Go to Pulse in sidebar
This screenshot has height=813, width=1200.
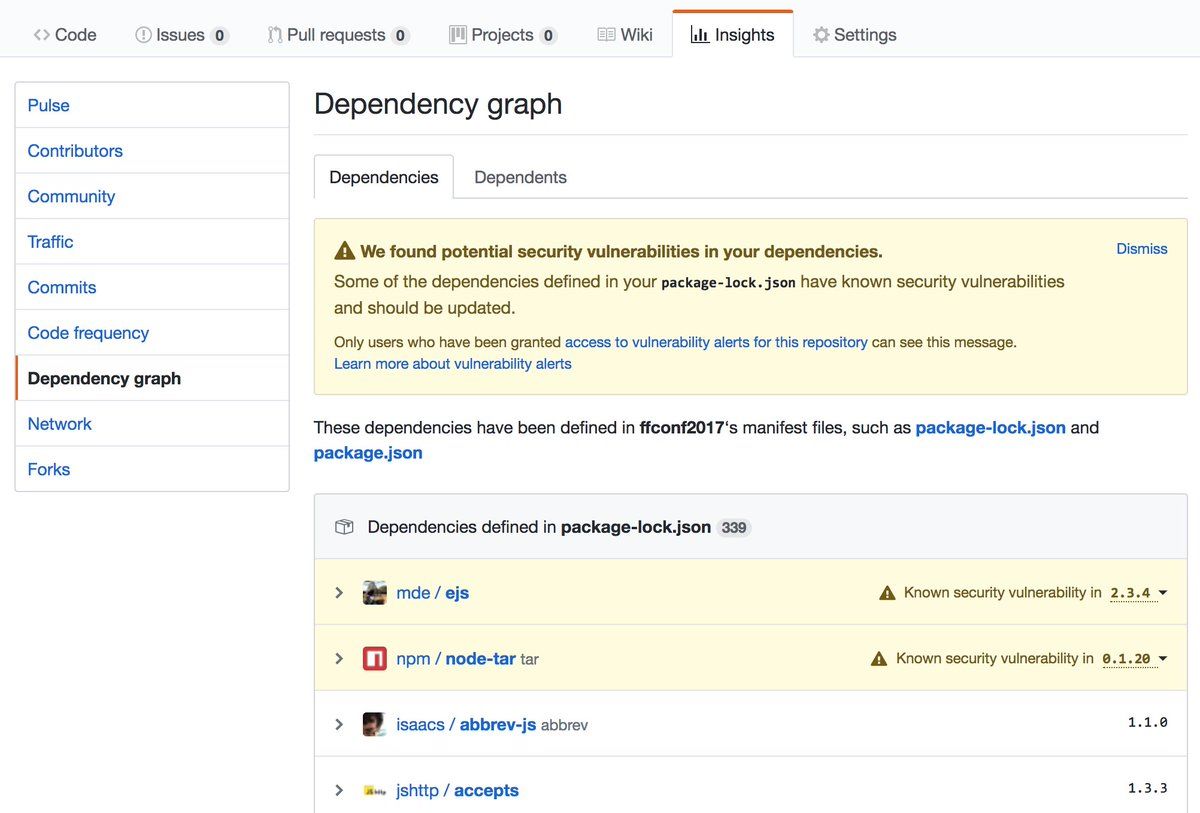152,105
